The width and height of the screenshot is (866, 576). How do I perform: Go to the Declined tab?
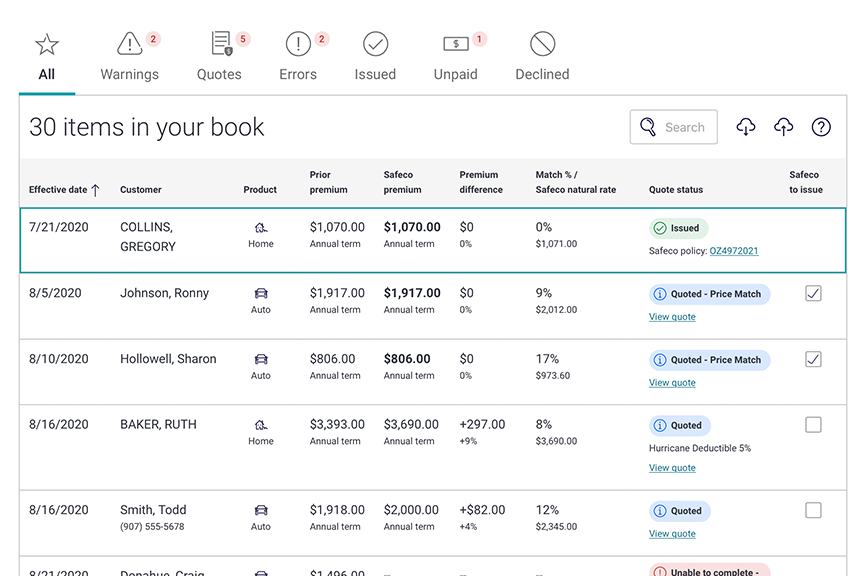pyautogui.click(x=542, y=57)
